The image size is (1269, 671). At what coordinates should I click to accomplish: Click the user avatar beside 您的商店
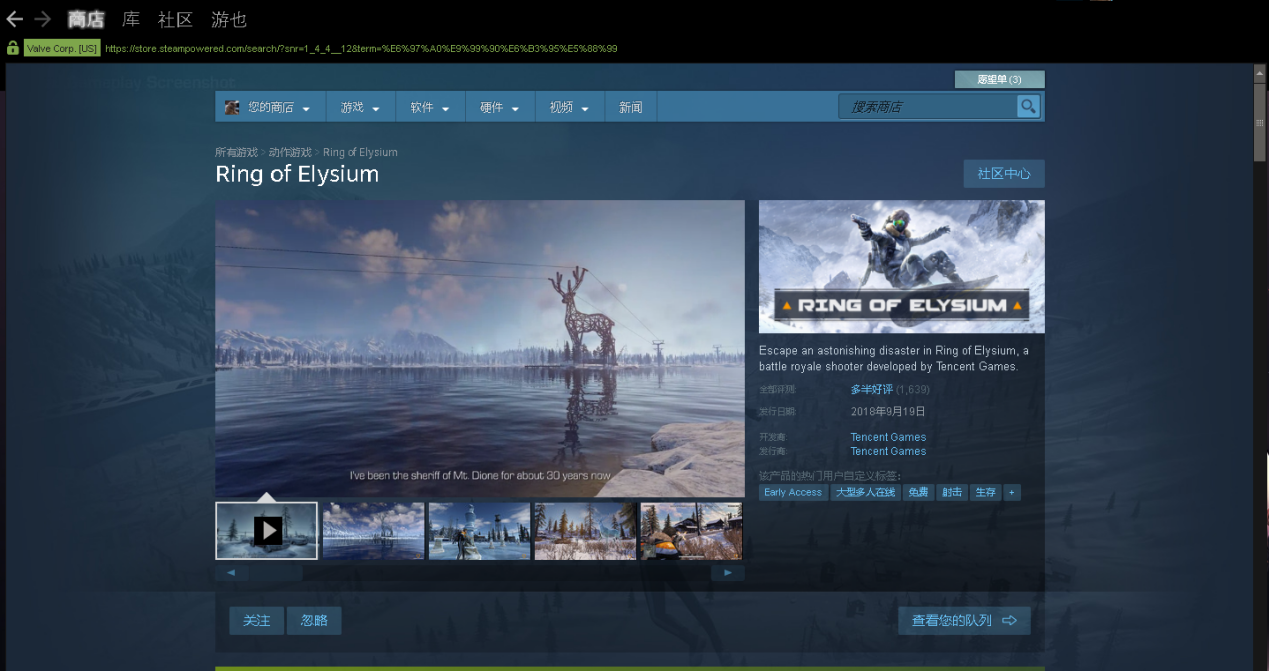pos(232,107)
